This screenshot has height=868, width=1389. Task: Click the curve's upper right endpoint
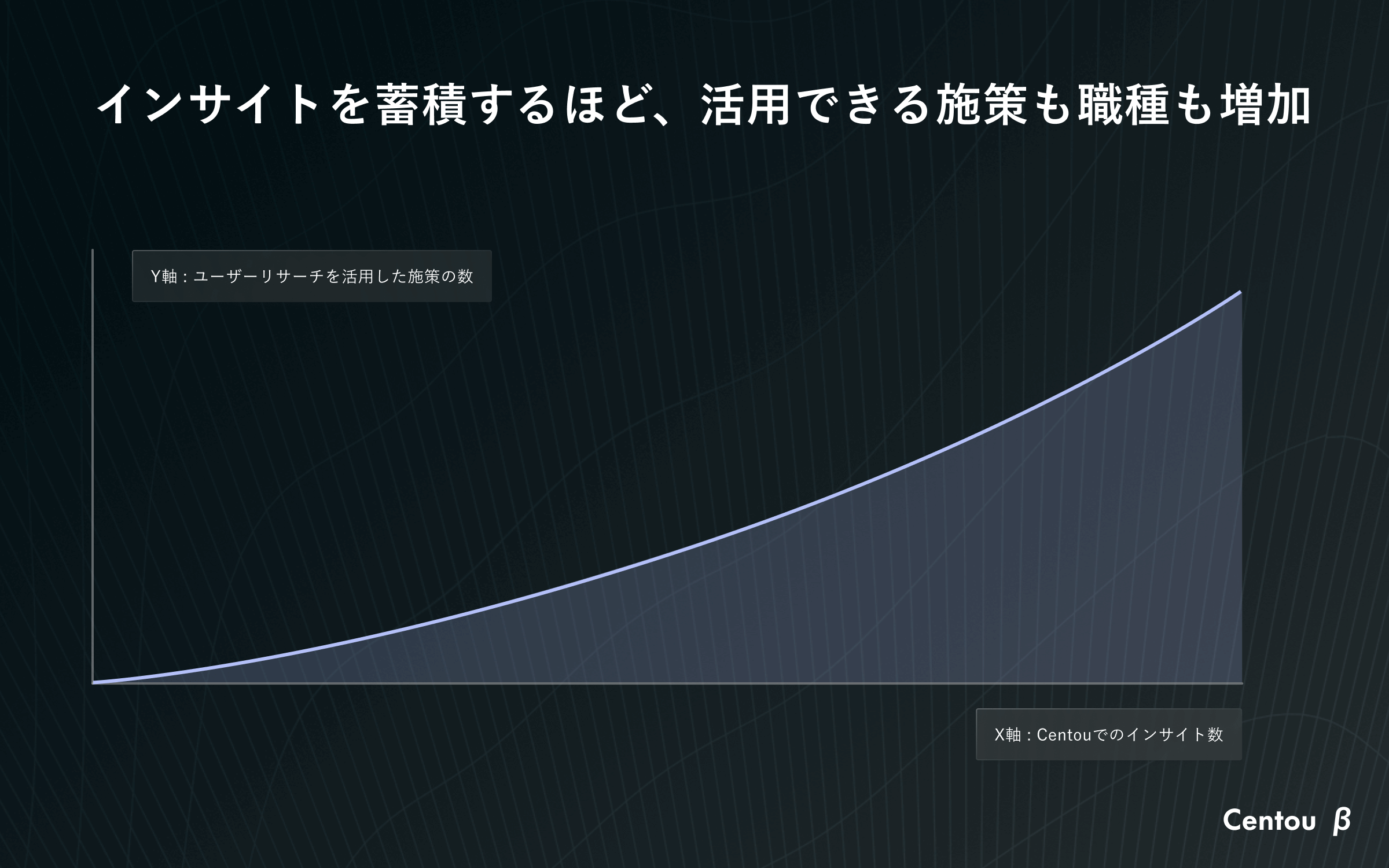click(x=1240, y=292)
